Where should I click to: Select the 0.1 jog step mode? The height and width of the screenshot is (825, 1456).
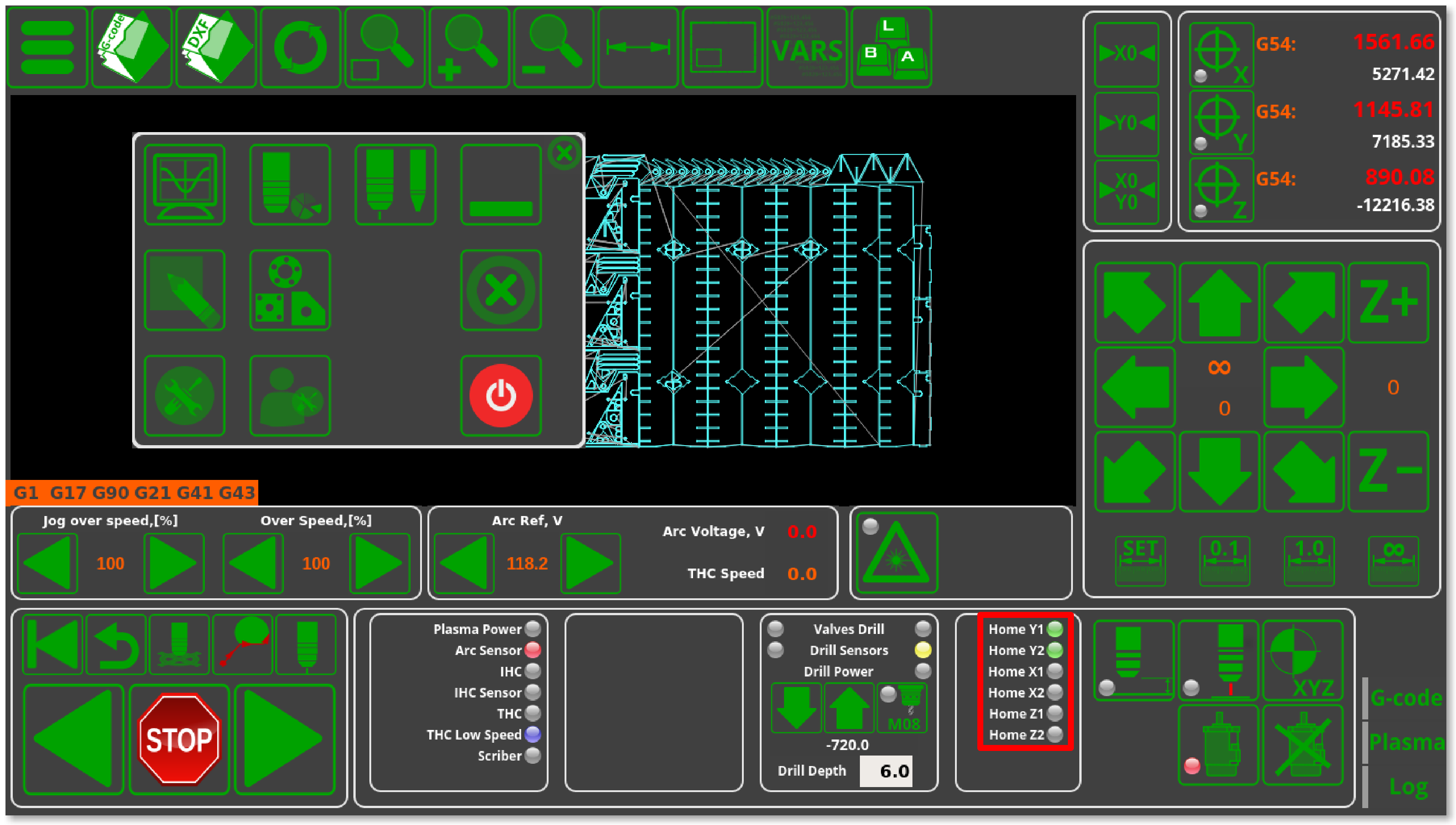pyautogui.click(x=1224, y=560)
